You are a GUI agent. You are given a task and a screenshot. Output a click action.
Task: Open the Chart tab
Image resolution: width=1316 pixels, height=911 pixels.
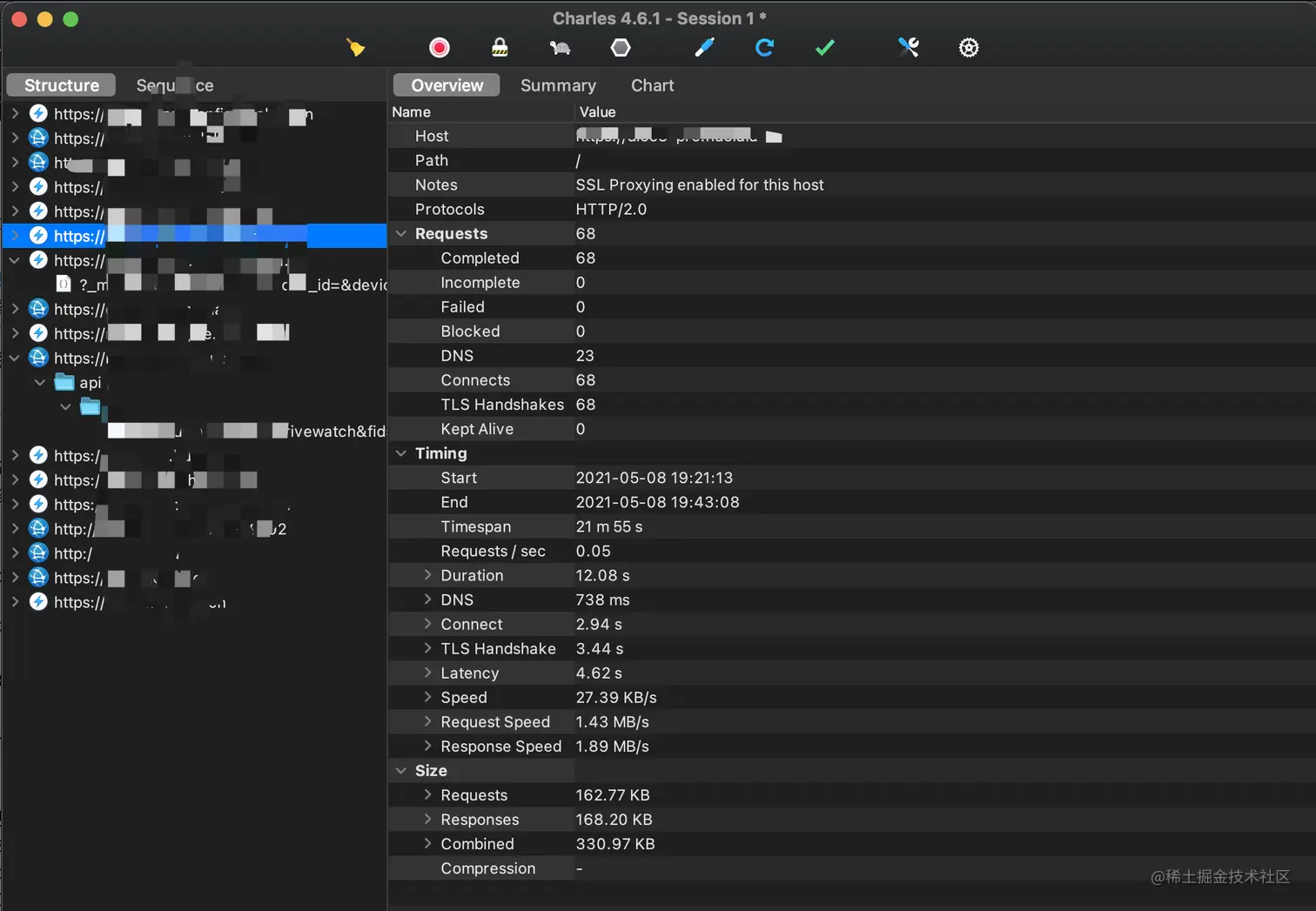pos(652,85)
